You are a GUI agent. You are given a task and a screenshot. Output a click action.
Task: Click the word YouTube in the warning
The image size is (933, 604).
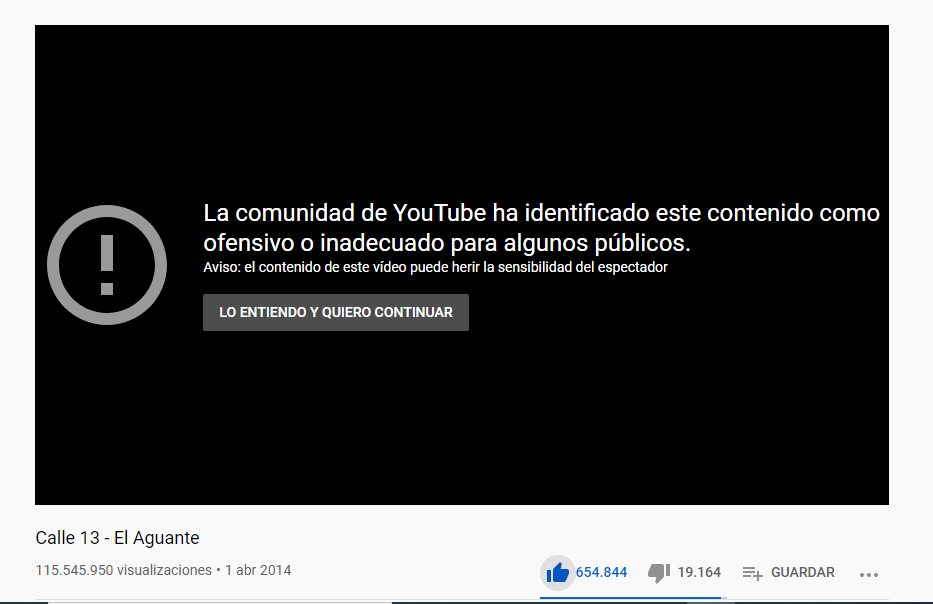[x=439, y=213]
